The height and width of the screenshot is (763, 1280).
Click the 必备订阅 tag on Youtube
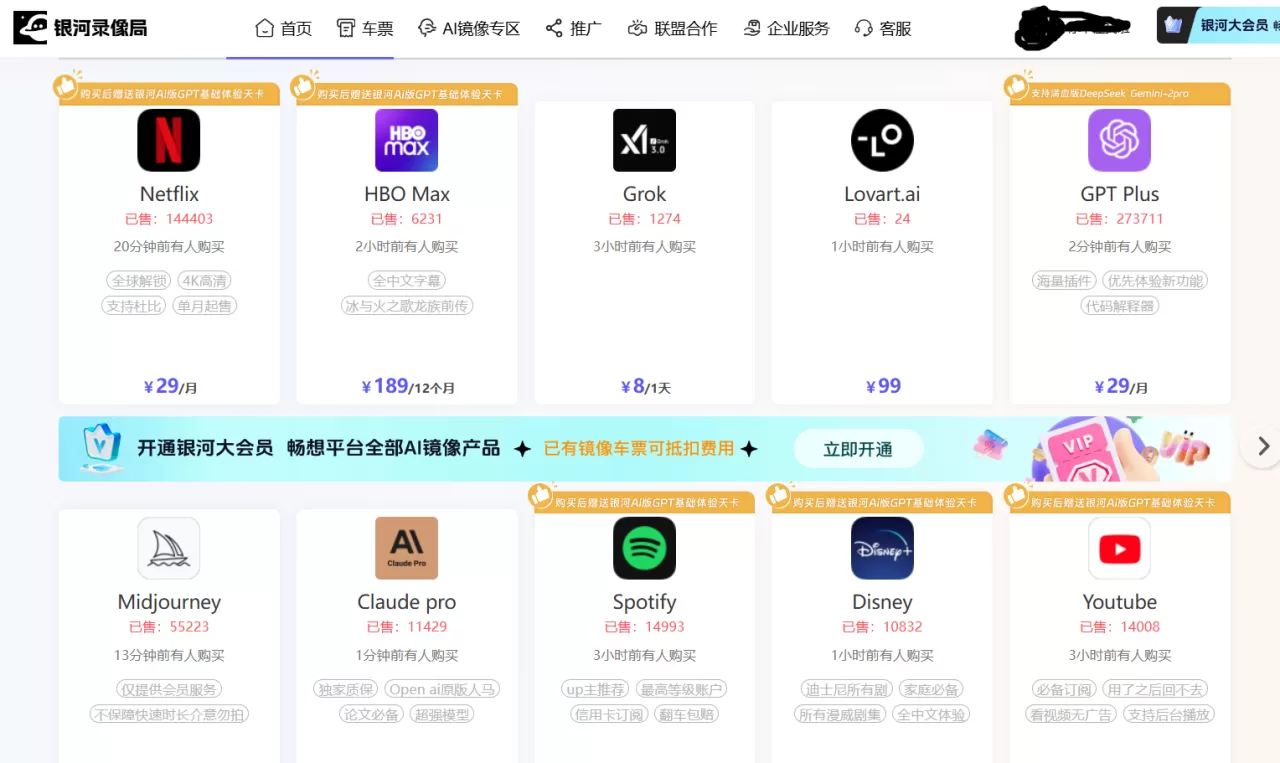click(1064, 689)
